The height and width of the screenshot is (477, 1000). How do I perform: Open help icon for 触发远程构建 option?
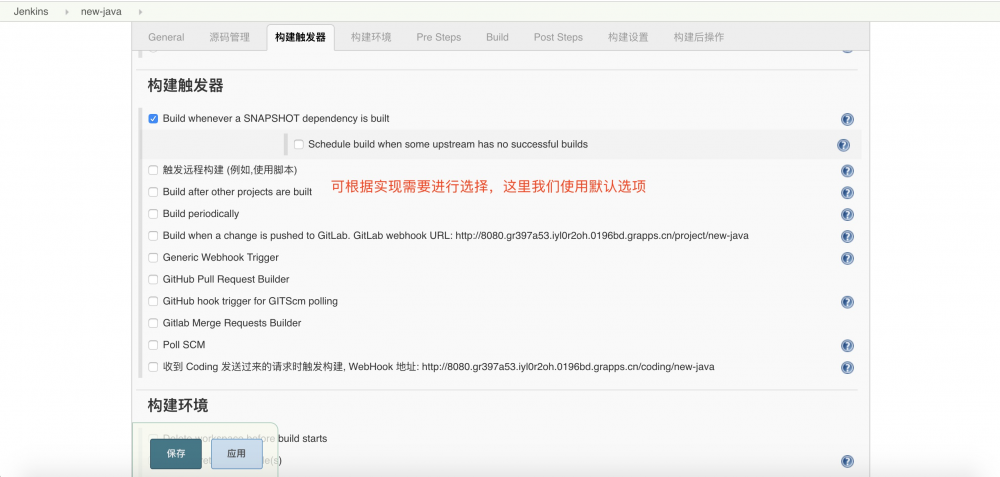tap(847, 171)
